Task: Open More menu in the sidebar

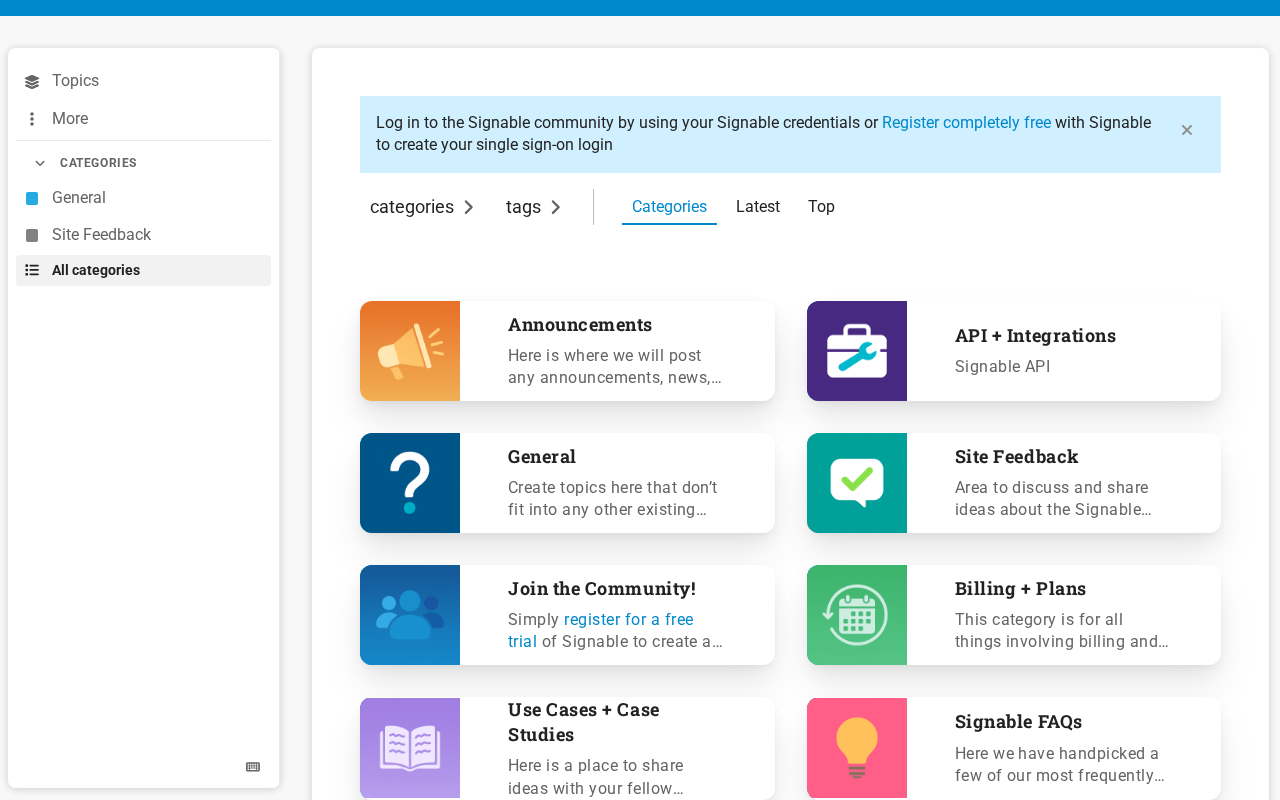Action: tap(143, 119)
